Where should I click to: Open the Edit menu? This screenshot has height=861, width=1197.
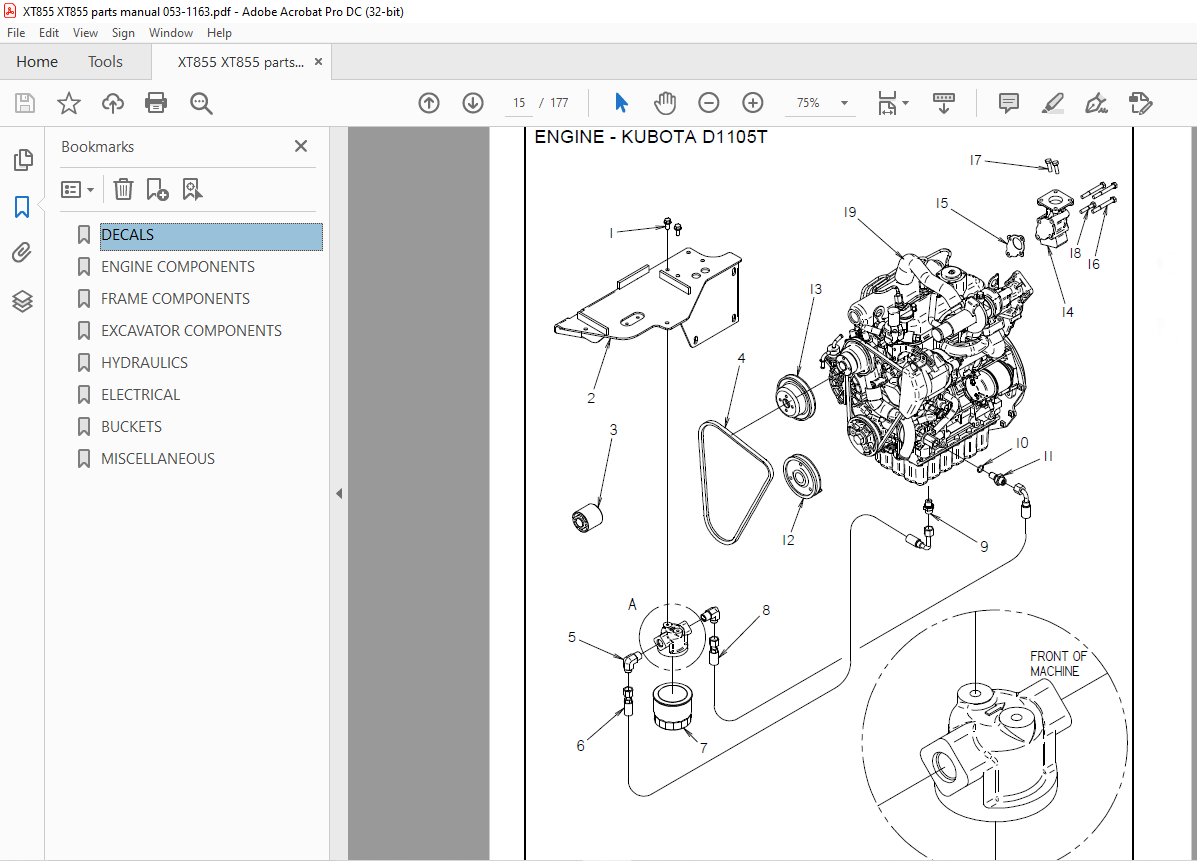point(49,33)
